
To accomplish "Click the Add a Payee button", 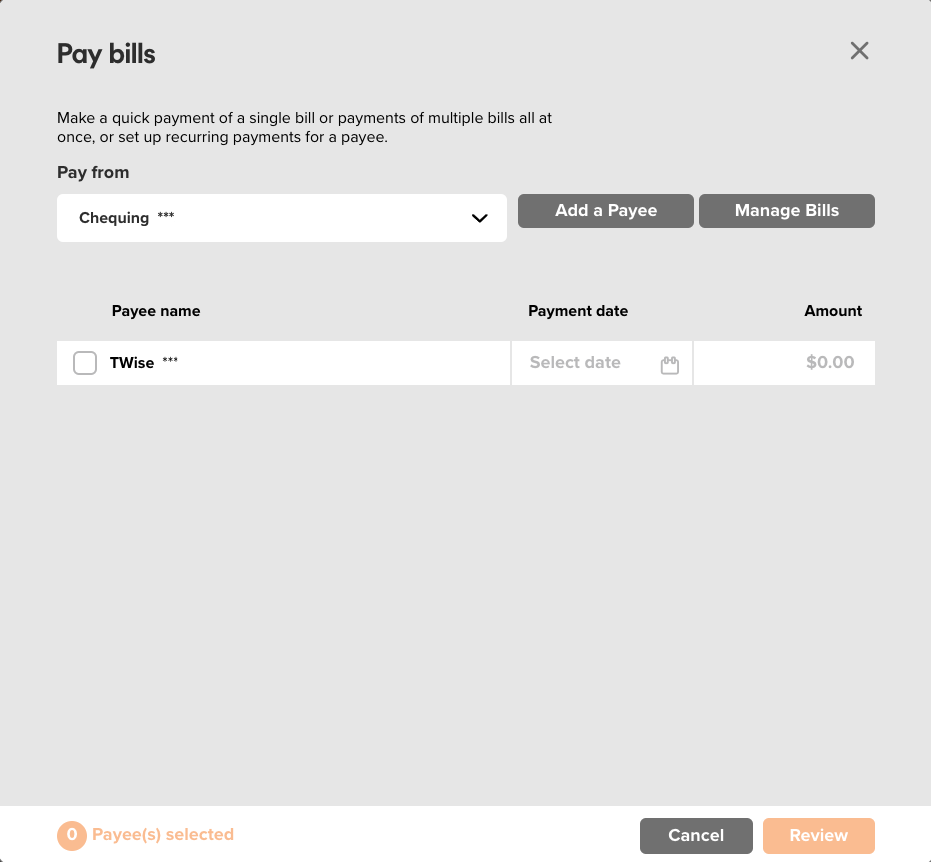I will (606, 211).
